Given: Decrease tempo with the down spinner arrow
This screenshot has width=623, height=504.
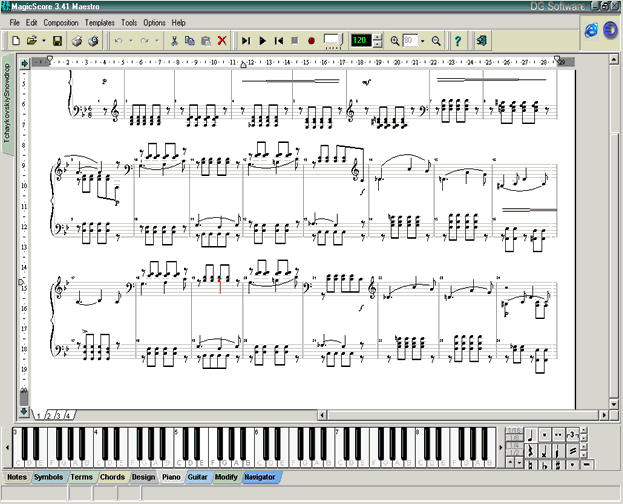Looking at the screenshot, I should pyautogui.click(x=378, y=44).
